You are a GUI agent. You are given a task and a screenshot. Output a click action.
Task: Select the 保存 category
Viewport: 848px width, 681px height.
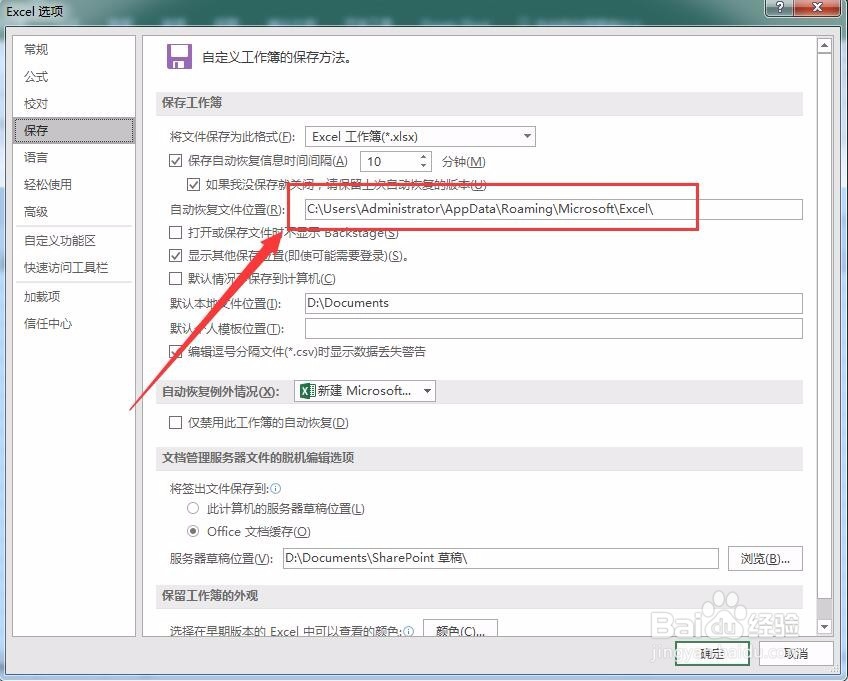click(74, 130)
